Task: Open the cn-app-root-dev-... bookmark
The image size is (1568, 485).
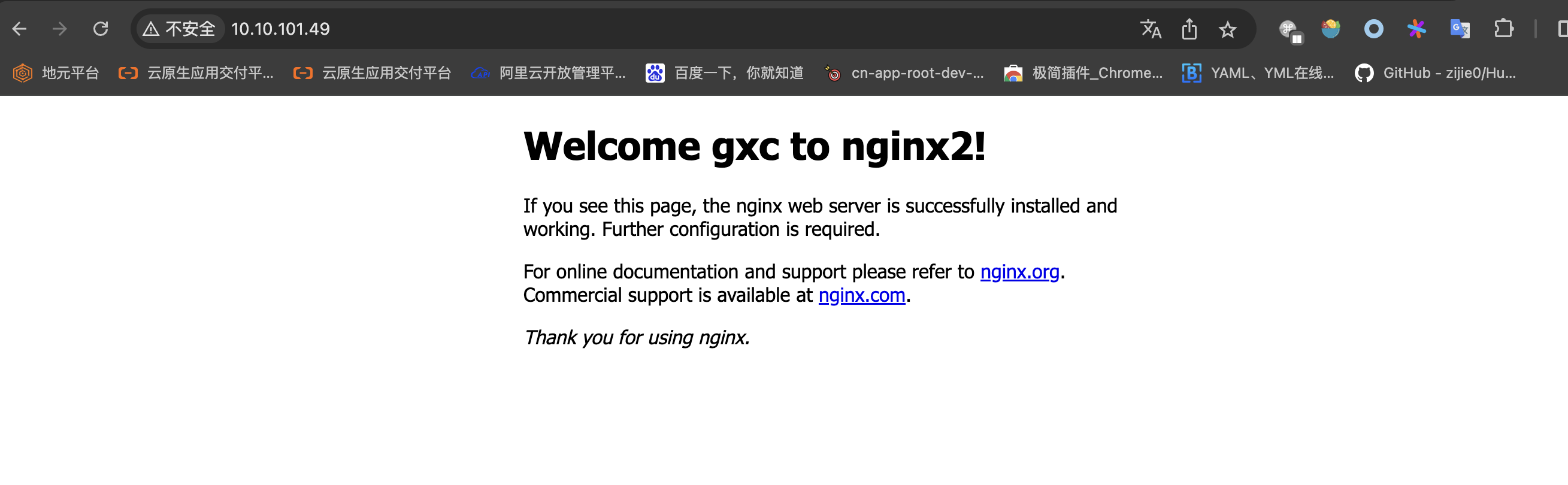Action: pos(904,73)
